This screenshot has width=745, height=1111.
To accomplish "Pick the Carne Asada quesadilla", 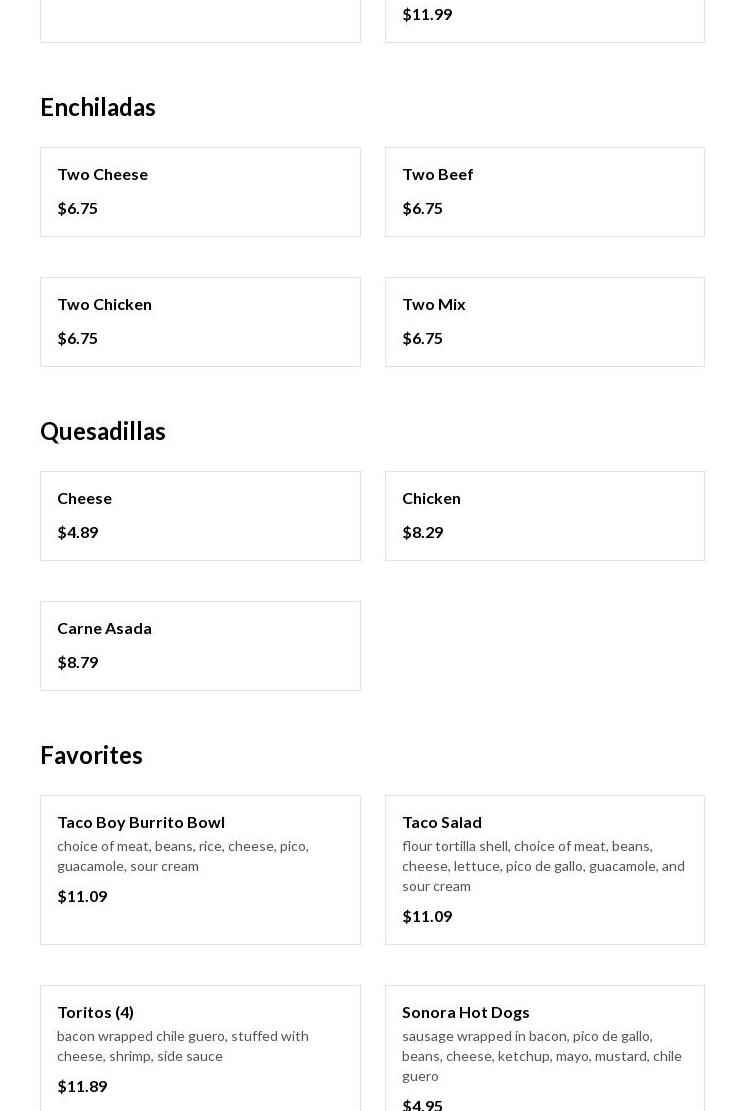I will click(x=200, y=646).
